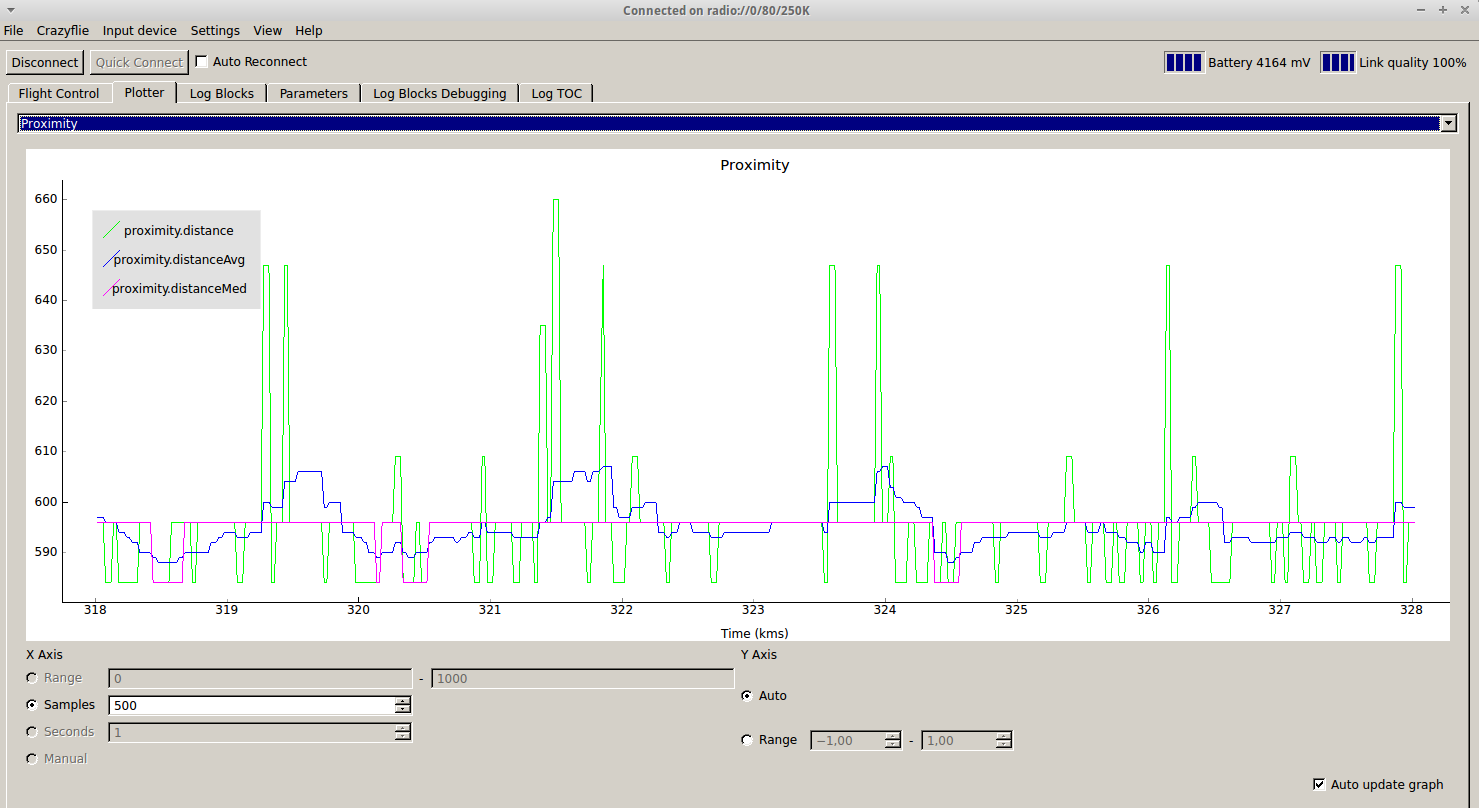This screenshot has height=808, width=1479.
Task: Click magenta proximity.distanceMed legend line
Action: pyautogui.click(x=107, y=289)
